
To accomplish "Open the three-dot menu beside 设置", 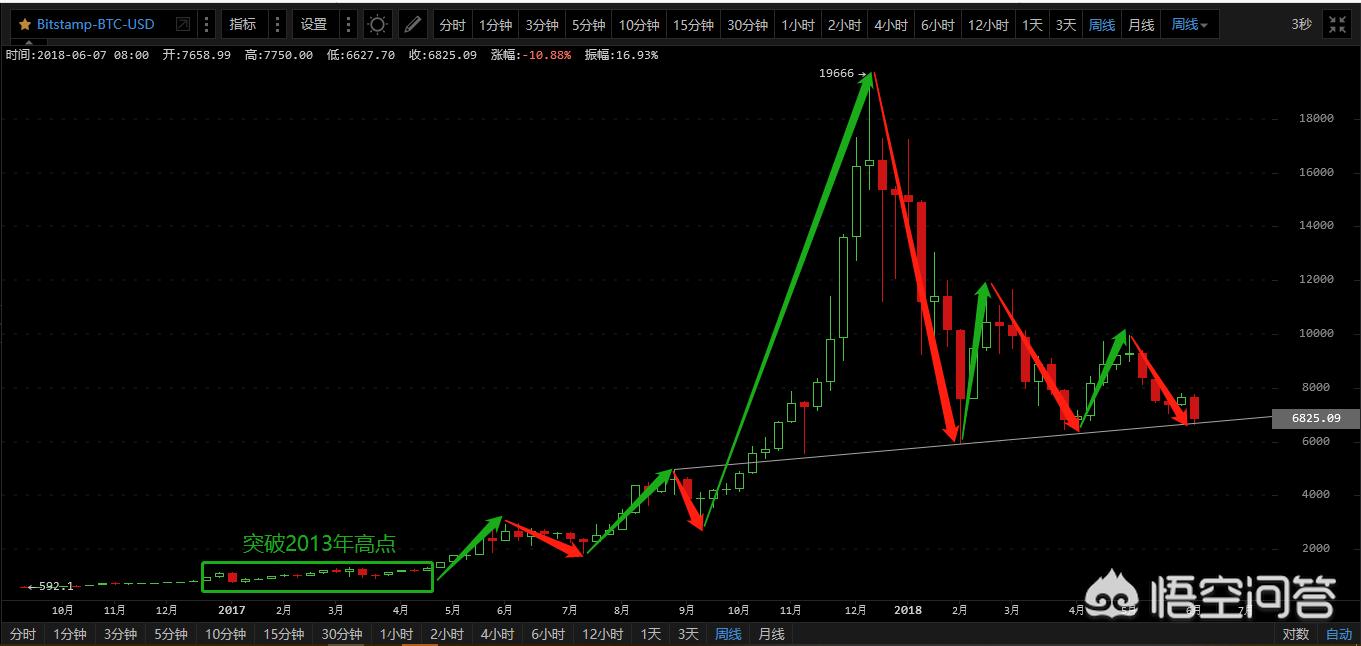I will [347, 24].
